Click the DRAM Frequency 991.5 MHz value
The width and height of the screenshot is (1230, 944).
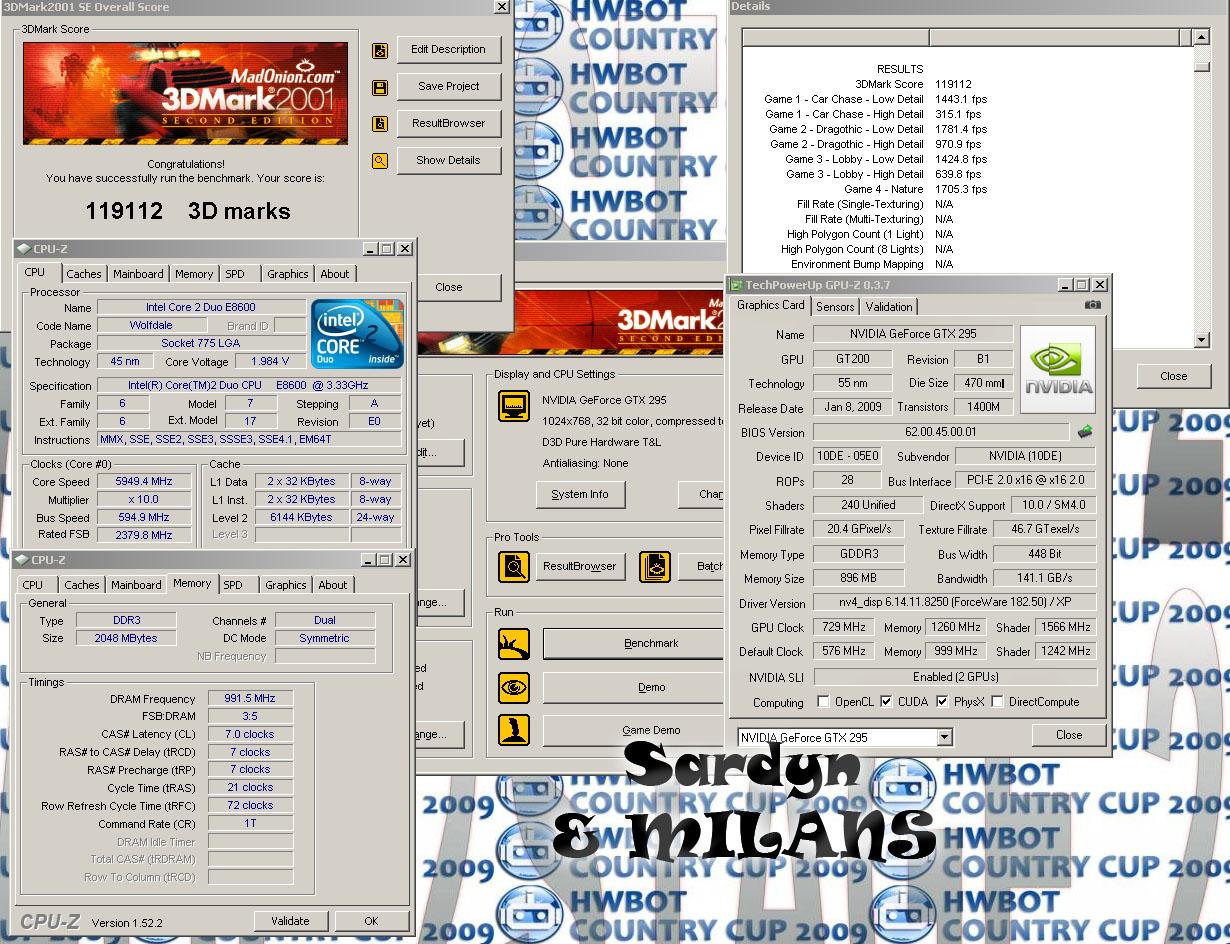tap(251, 699)
